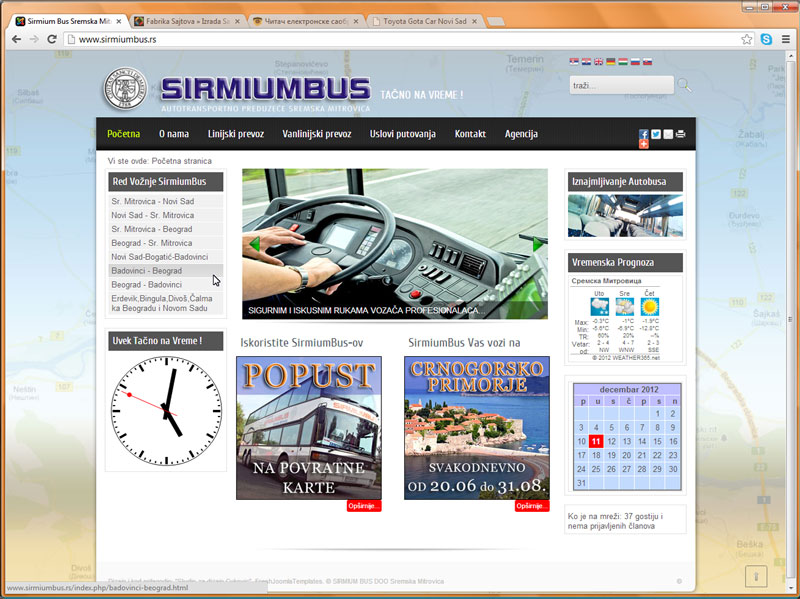Click the email share envelope icon
The height and width of the screenshot is (599, 800).
[x=668, y=134]
